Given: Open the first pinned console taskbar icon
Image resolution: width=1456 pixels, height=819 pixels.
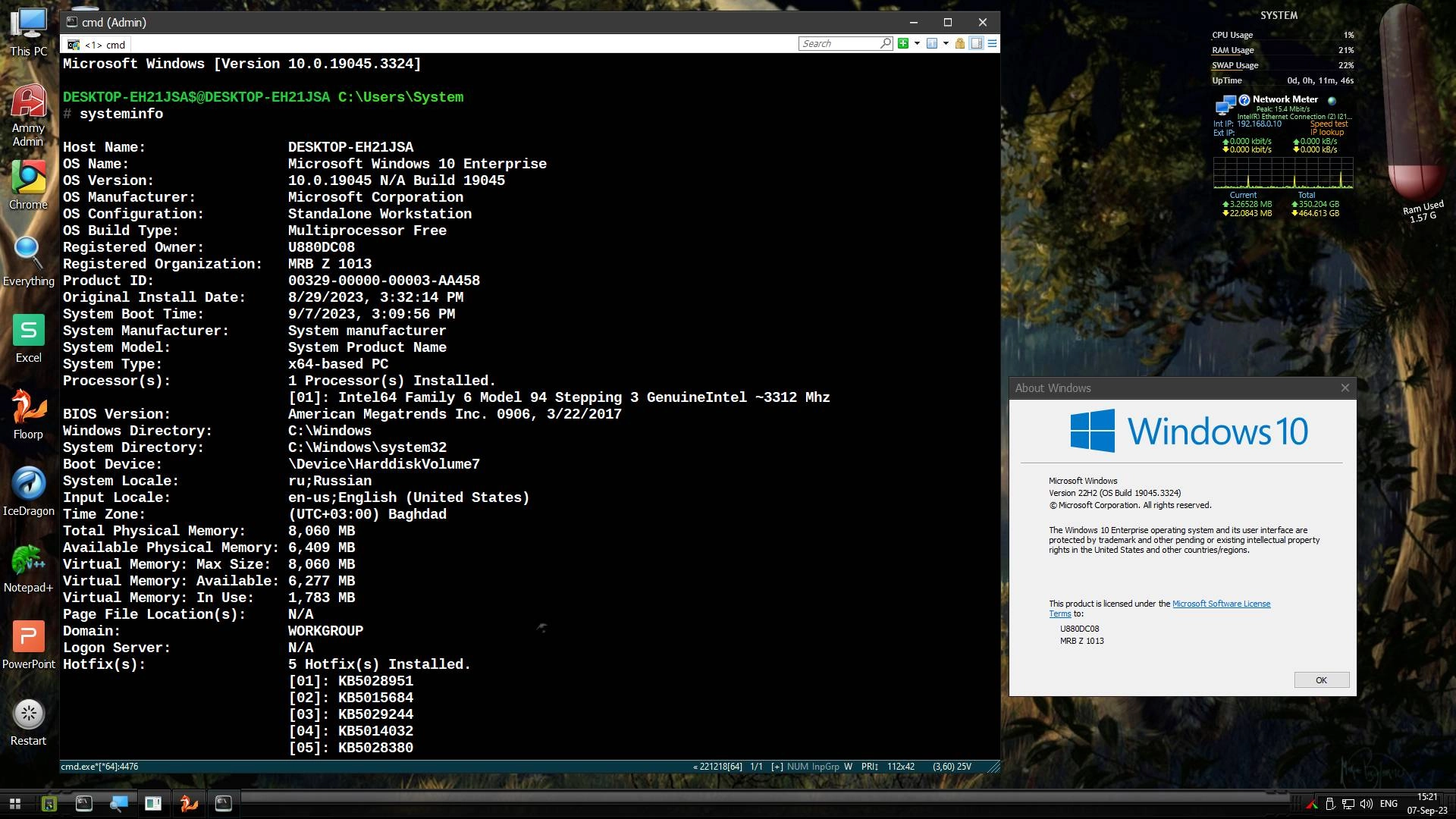Looking at the screenshot, I should 83,803.
